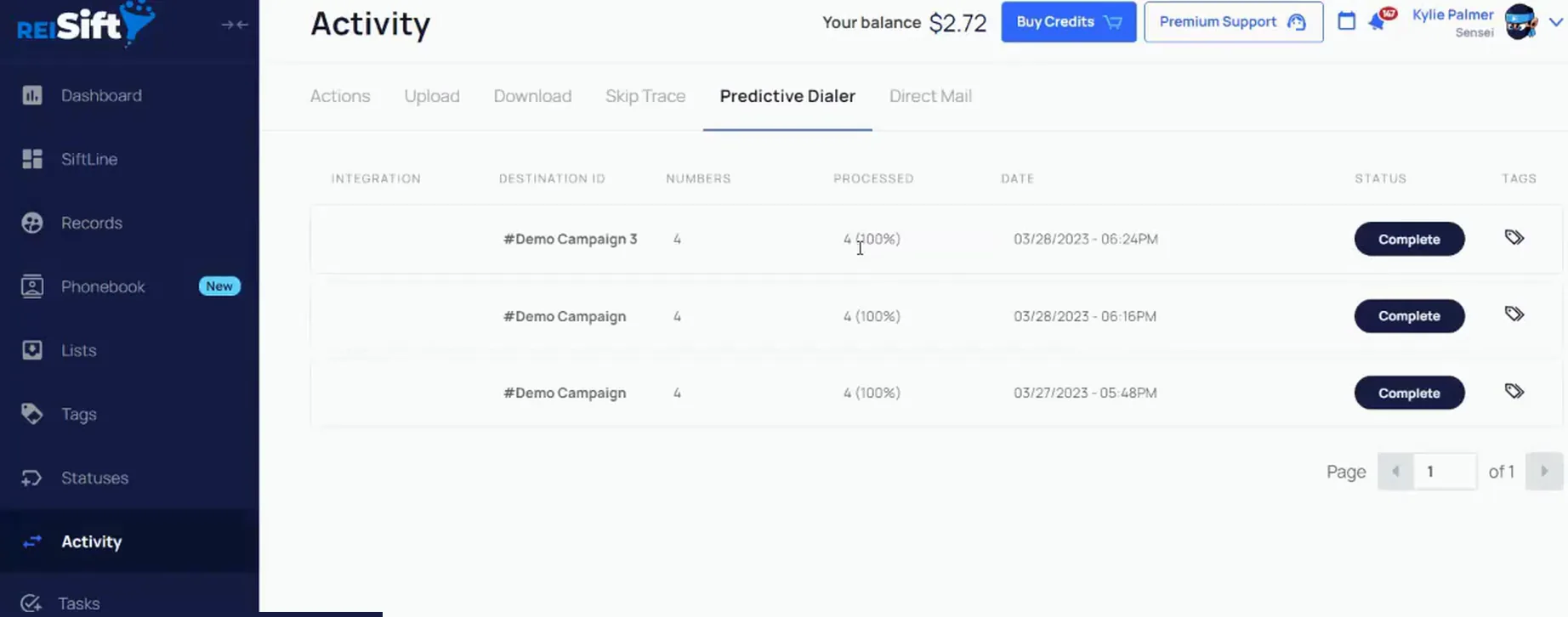Expand the user profile dropdown chevron

pyautogui.click(x=1556, y=22)
